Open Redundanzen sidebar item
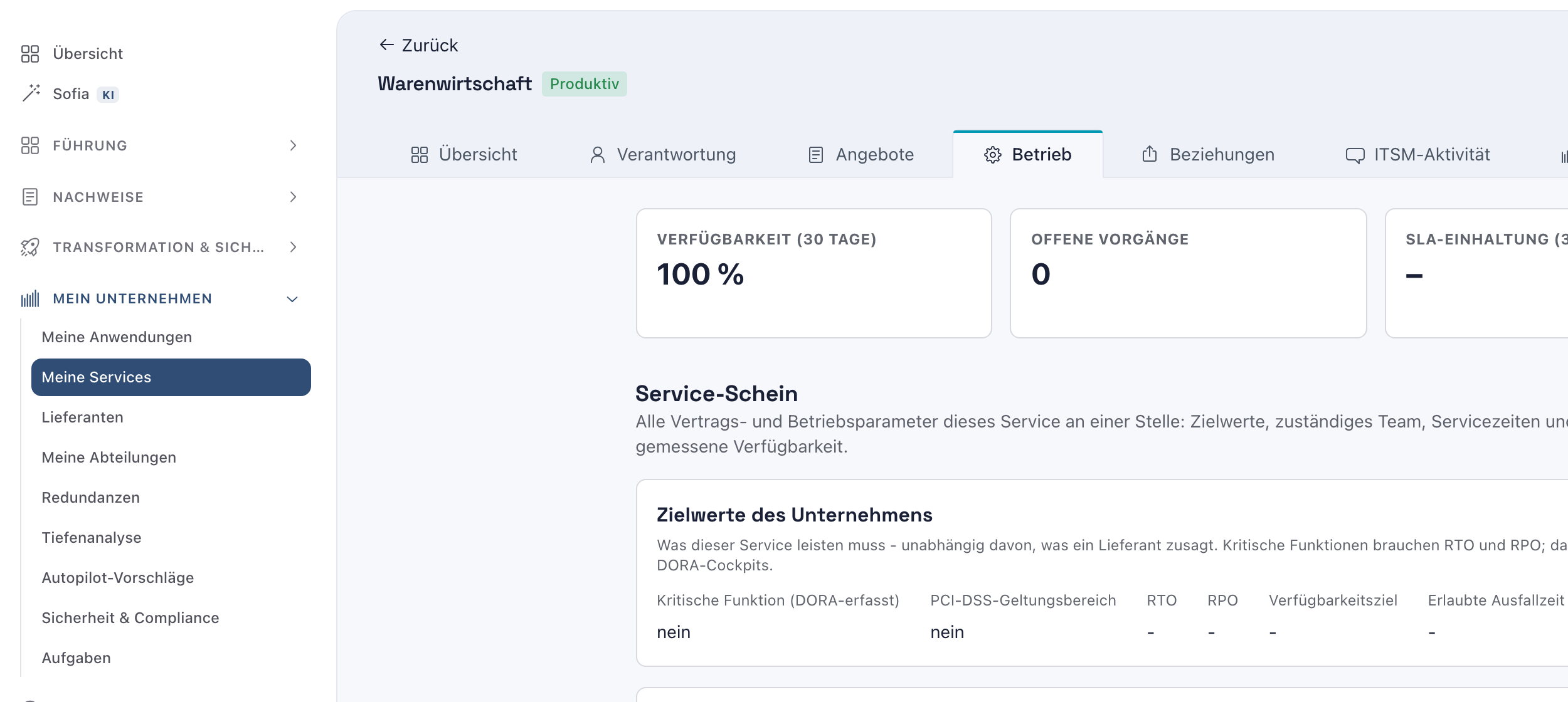 (x=171, y=498)
